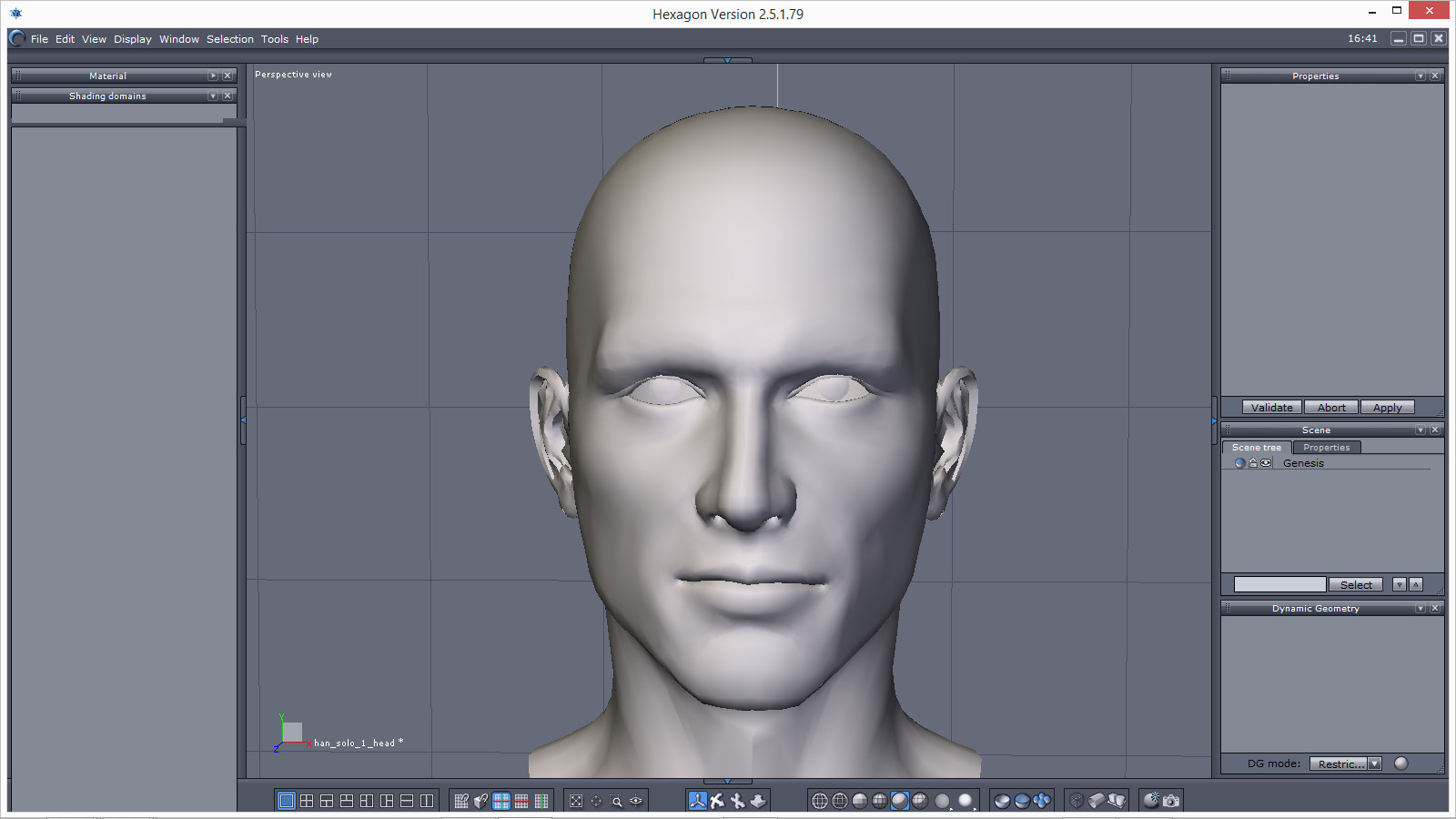Open the View menu
Screen dimensions: 1456x819
tap(94, 39)
